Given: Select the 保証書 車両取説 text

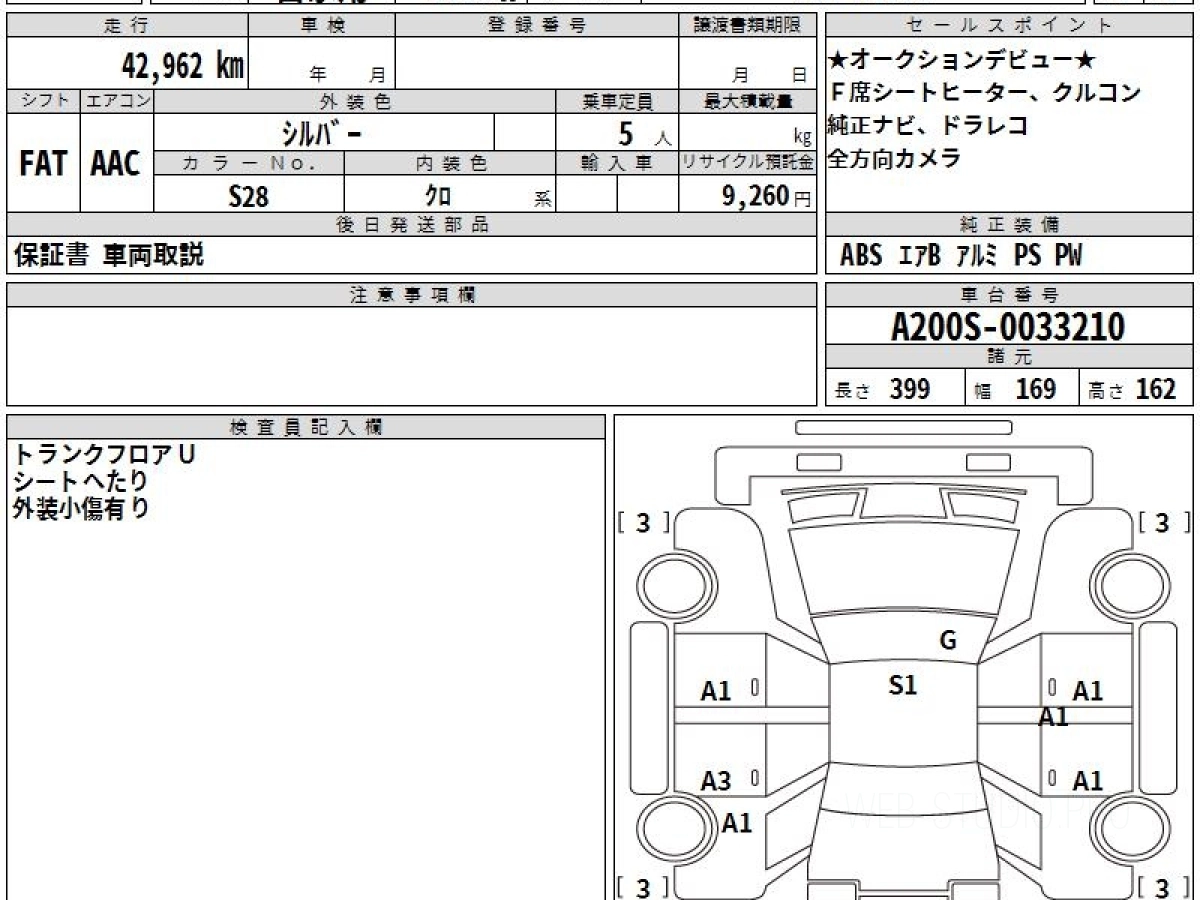Looking at the screenshot, I should point(109,255).
